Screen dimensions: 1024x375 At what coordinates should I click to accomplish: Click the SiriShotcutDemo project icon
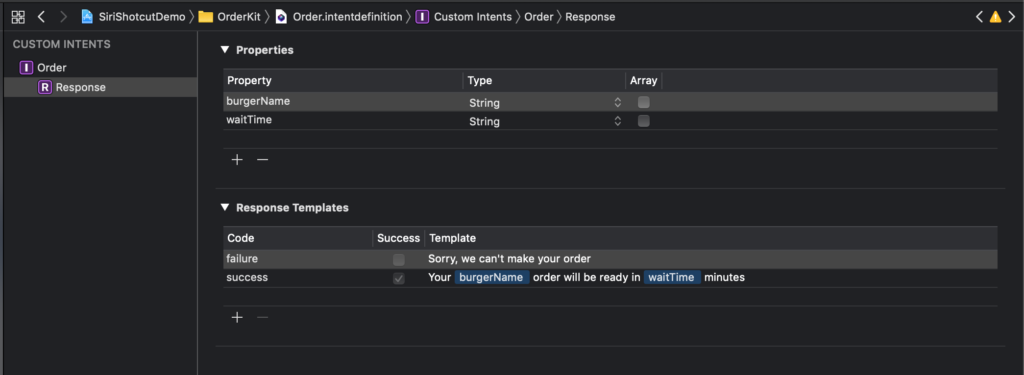[x=87, y=17]
